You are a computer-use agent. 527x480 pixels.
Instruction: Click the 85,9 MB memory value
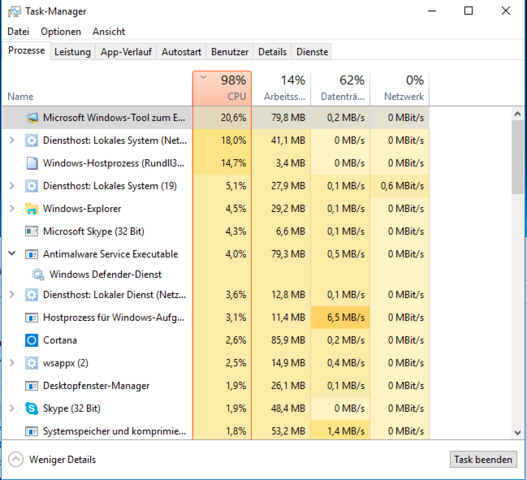[x=288, y=340]
